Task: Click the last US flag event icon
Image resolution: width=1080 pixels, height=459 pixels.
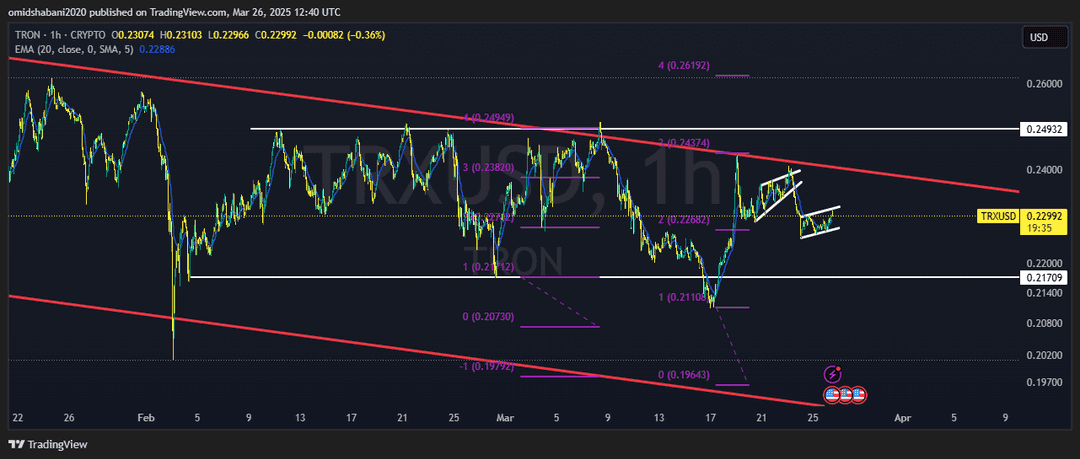Action: (x=858, y=396)
